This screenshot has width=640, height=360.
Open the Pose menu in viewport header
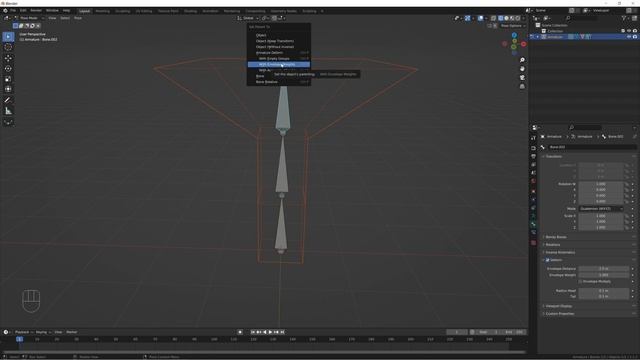78,18
